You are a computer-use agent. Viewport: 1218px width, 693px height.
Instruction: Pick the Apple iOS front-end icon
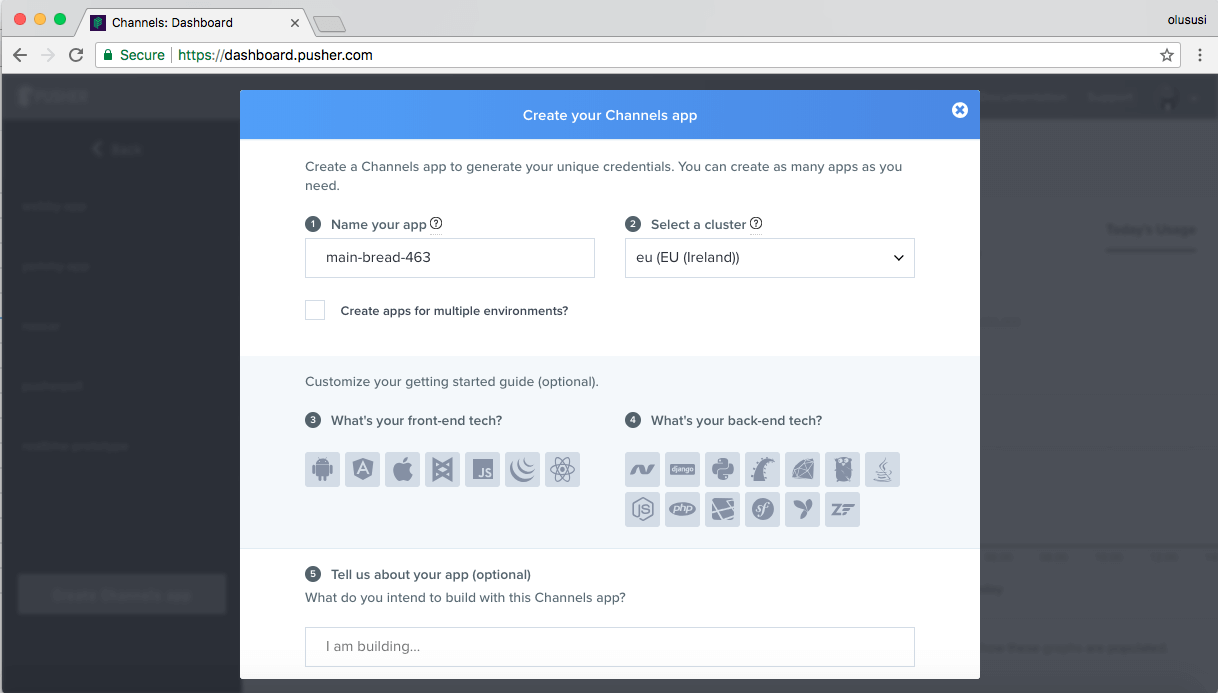pos(402,469)
